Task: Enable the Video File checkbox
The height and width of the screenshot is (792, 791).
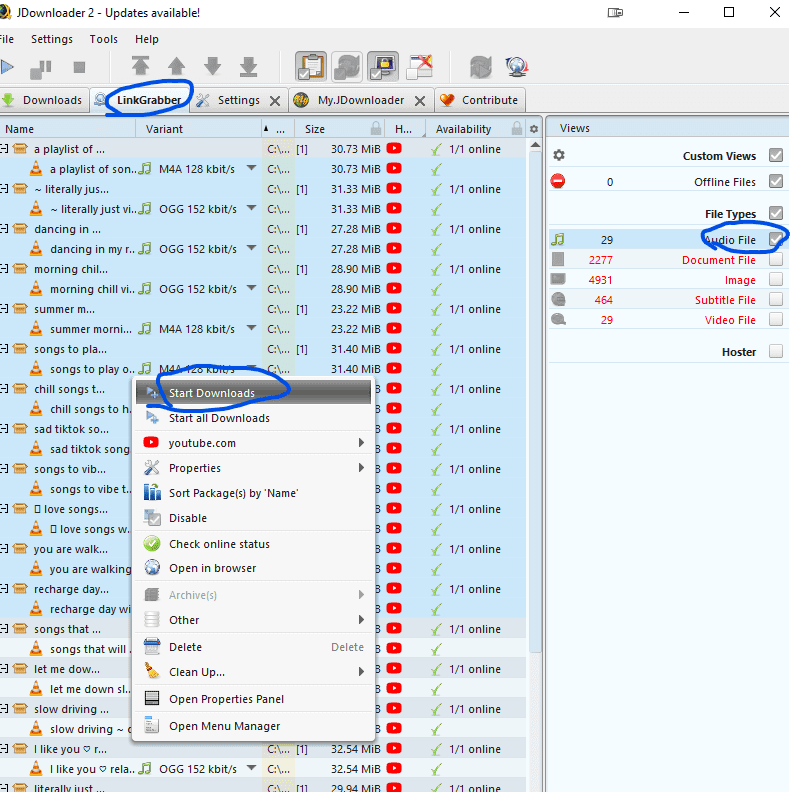Action: (x=776, y=320)
